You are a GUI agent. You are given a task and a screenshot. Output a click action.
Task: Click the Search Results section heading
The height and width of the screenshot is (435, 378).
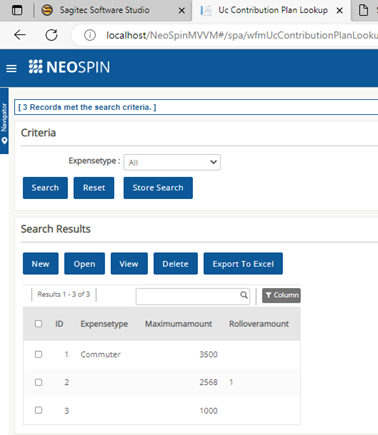(x=56, y=229)
